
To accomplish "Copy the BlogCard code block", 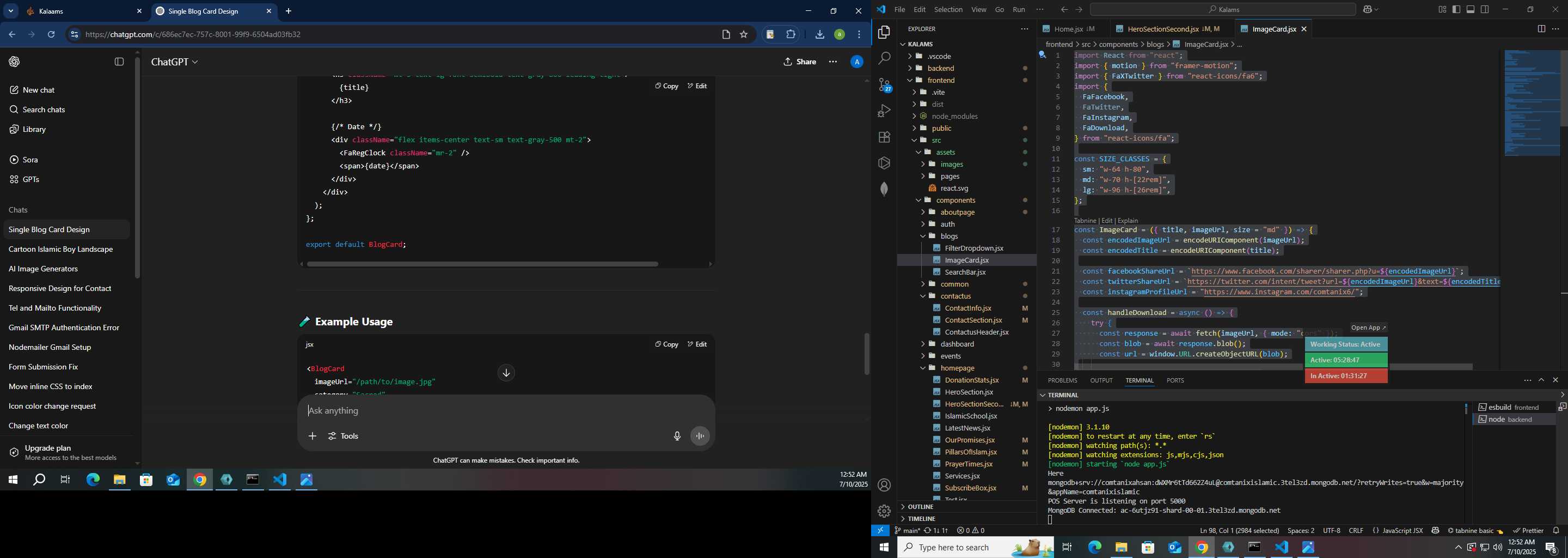I will click(x=666, y=87).
